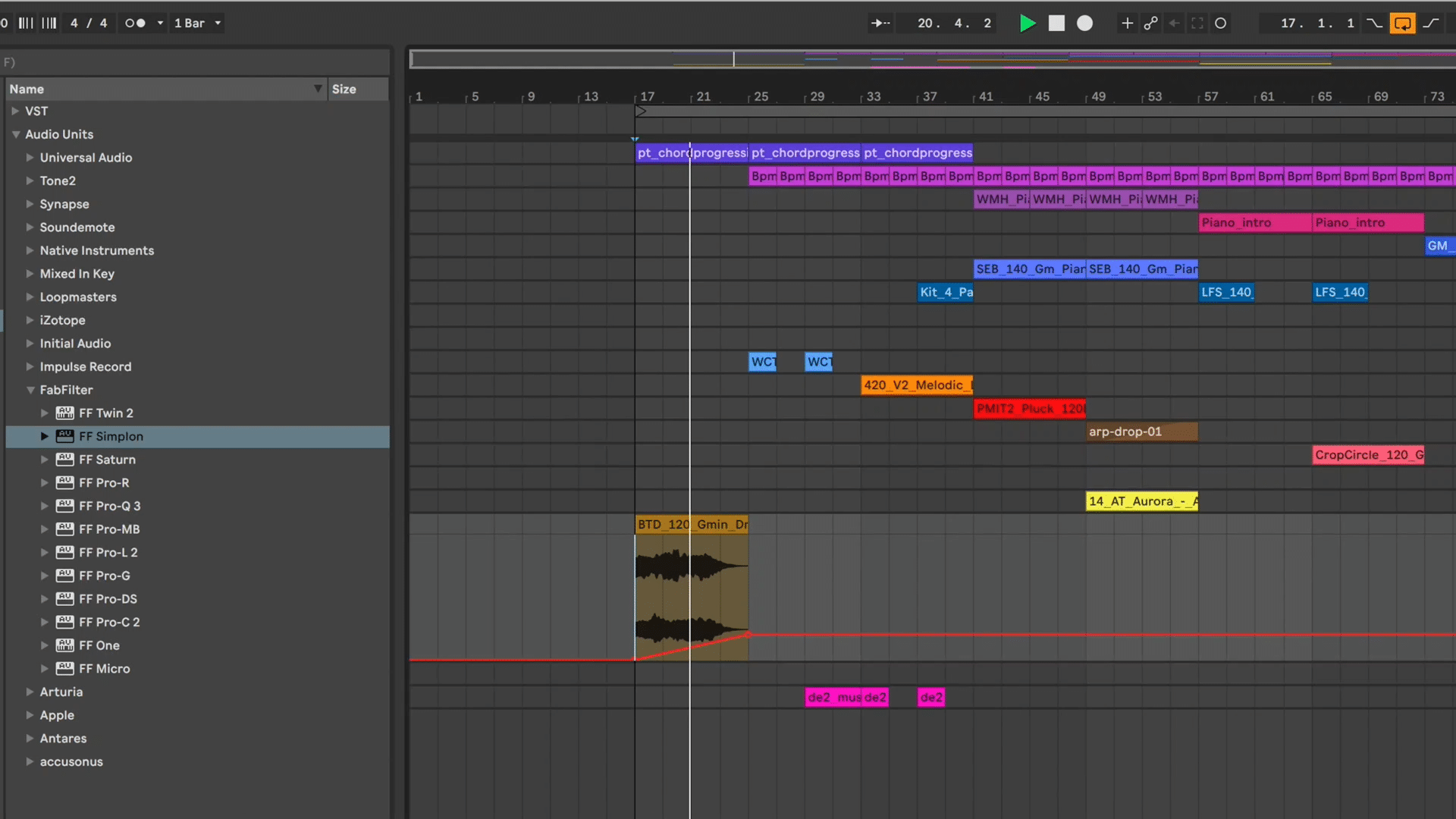Image resolution: width=1456 pixels, height=819 pixels.
Task: Select the Soundemote folder row
Action: [x=197, y=227]
